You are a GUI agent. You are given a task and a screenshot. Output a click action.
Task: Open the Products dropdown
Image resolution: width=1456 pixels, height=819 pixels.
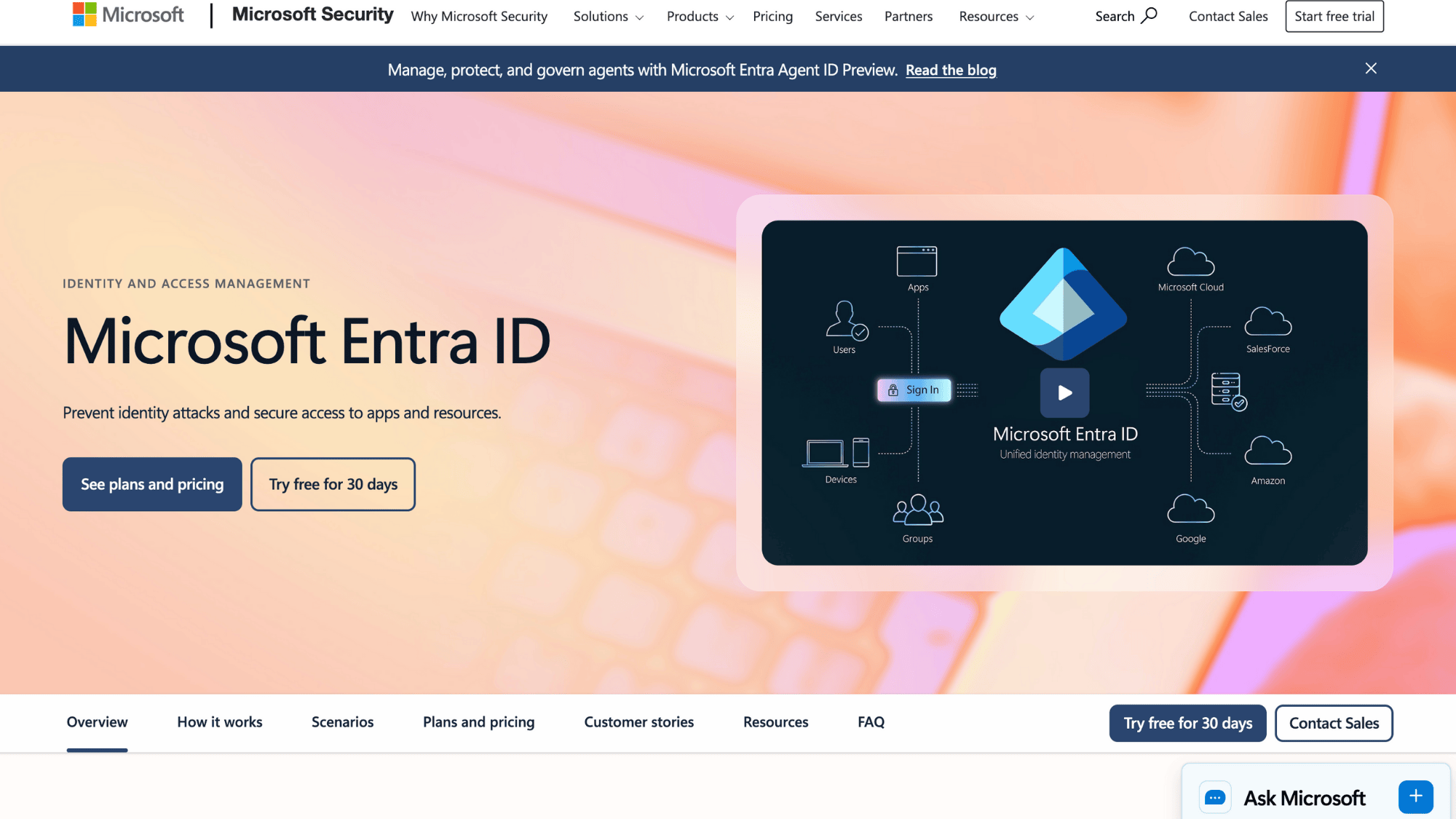click(698, 16)
